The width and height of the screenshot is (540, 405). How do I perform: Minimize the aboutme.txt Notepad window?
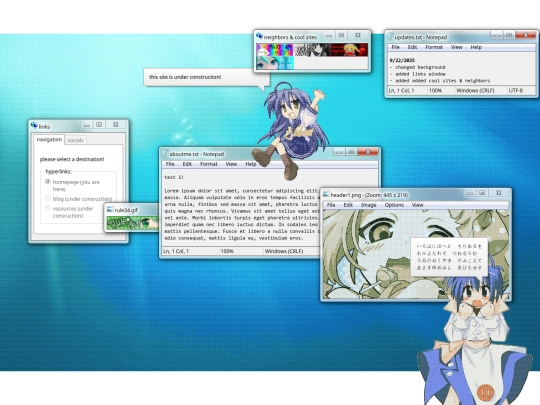(339, 152)
